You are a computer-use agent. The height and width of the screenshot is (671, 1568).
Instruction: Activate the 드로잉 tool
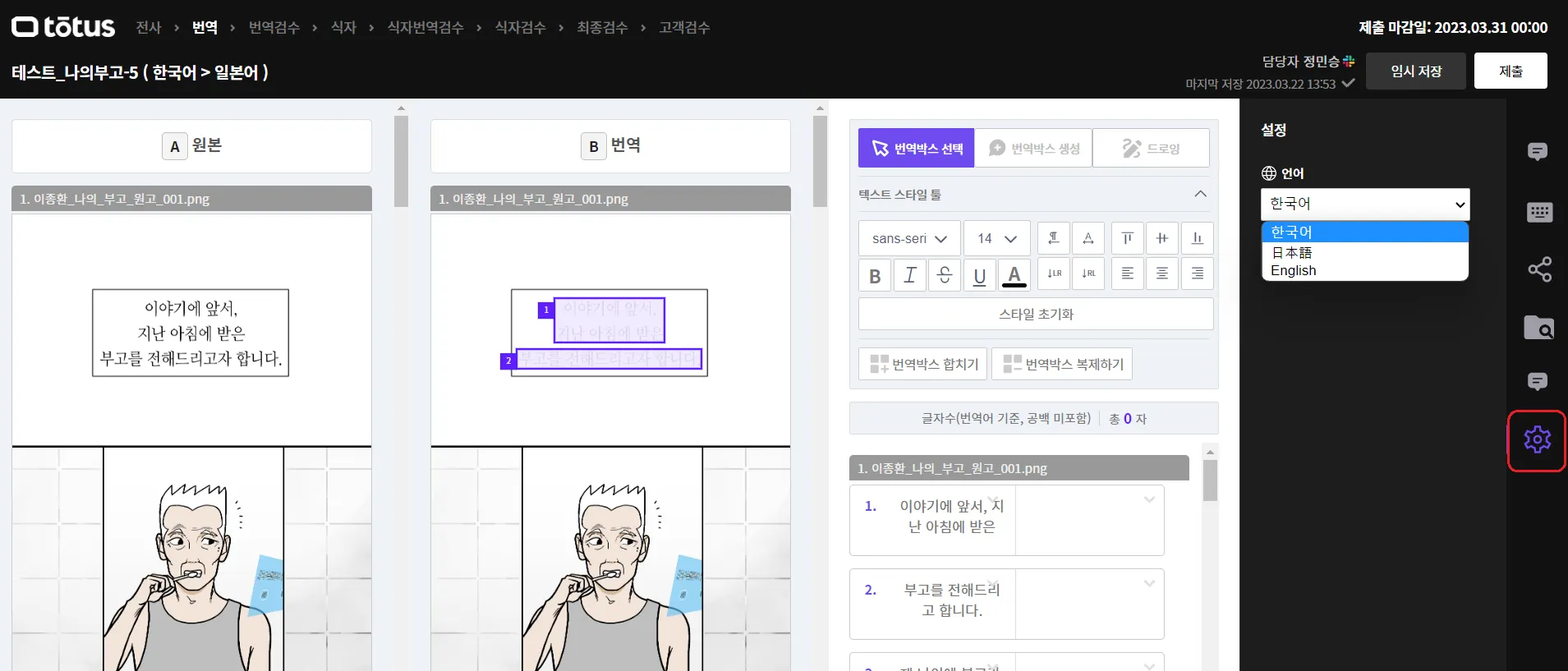point(1151,148)
